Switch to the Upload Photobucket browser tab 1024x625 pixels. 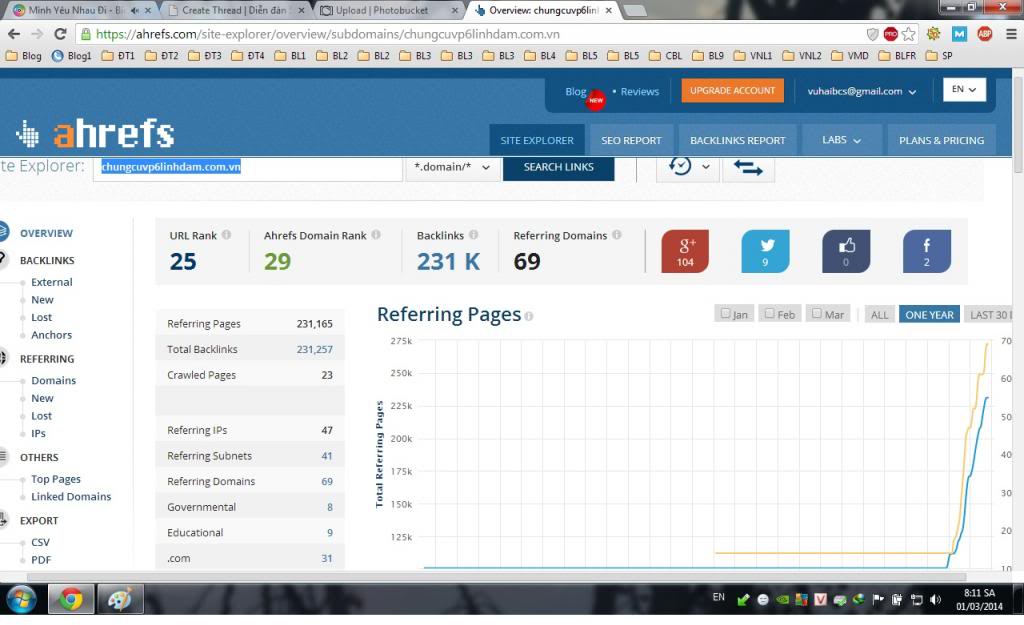point(387,10)
